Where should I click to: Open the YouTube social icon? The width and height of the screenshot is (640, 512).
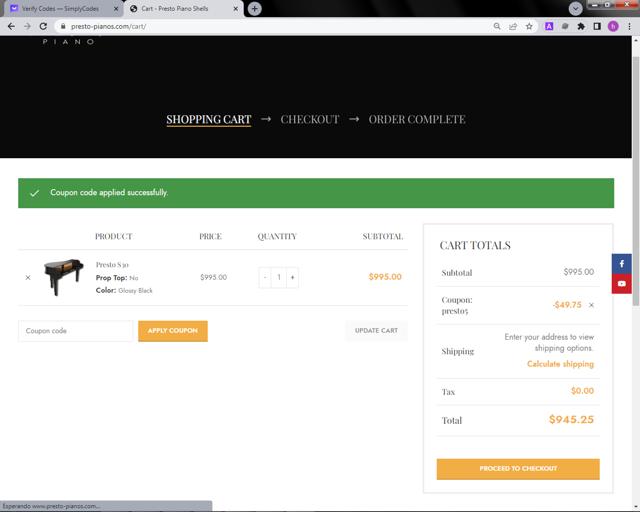tap(622, 284)
